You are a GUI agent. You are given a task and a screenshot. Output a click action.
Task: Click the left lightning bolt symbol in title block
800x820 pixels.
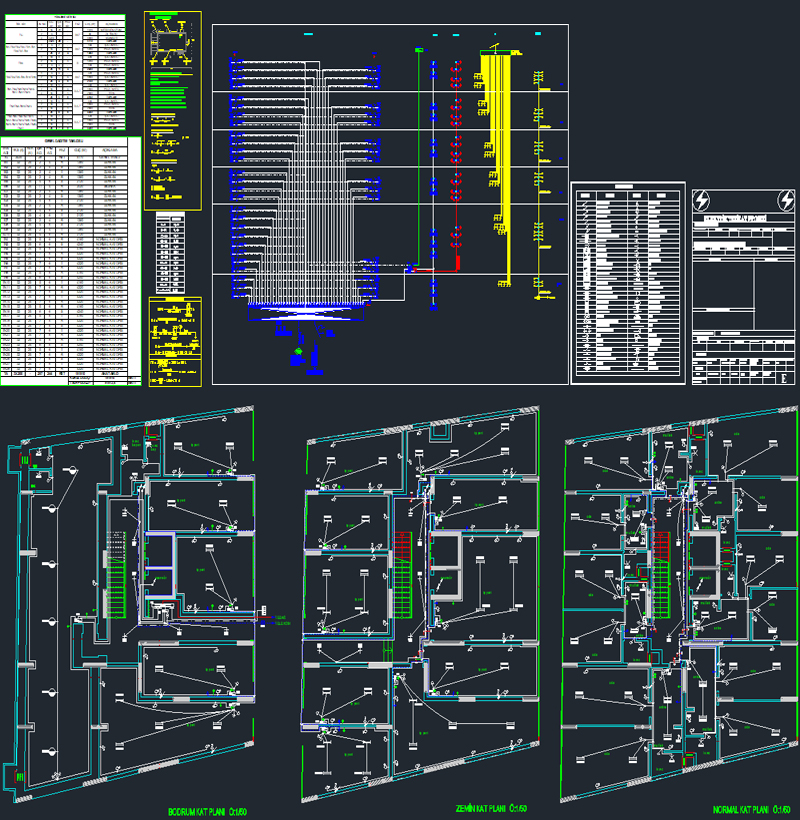point(702,200)
